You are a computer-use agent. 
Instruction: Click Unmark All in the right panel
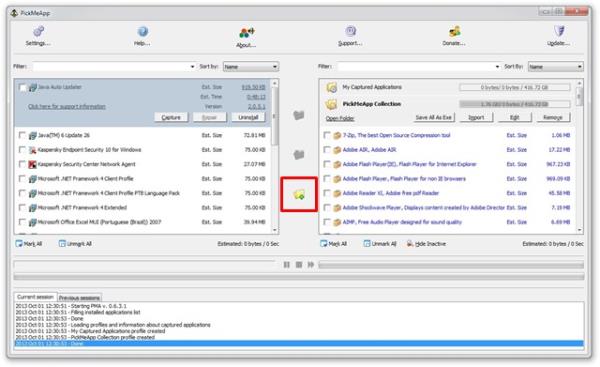tap(380, 244)
